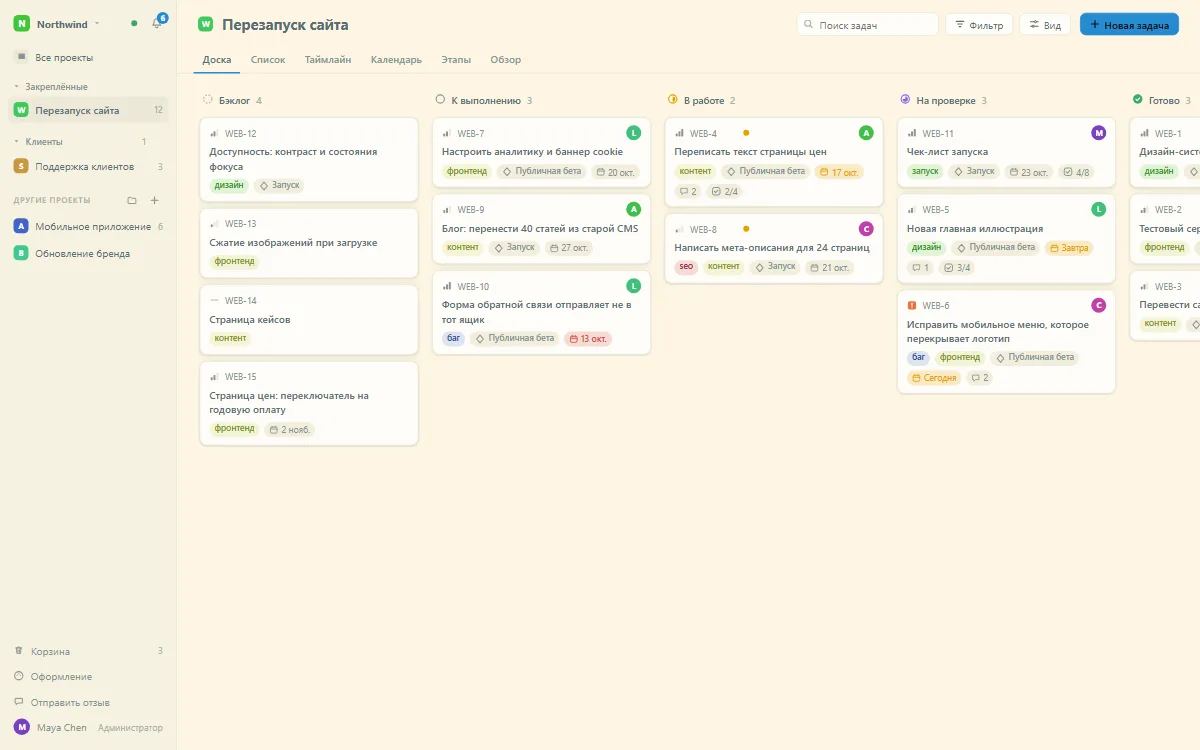Click the Завтра due date on WEB-5
The image size is (1200, 750).
[x=1069, y=248]
